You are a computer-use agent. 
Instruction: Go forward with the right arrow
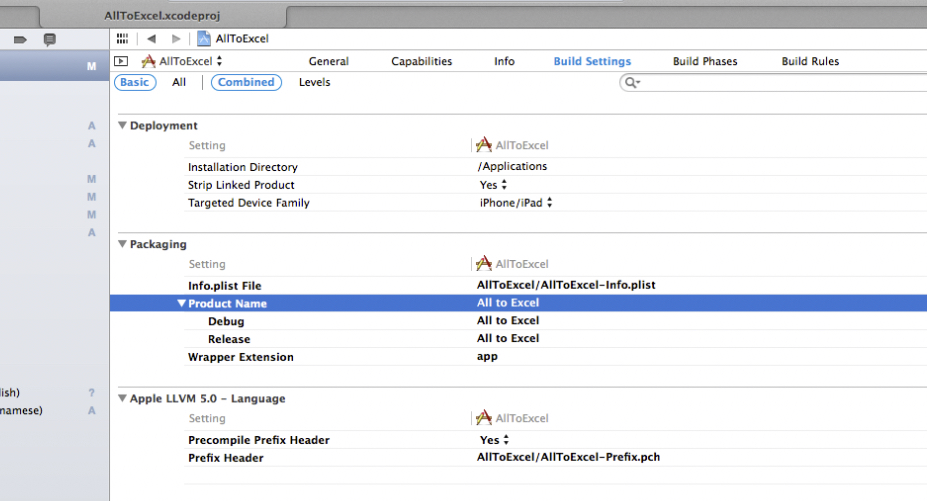176,38
